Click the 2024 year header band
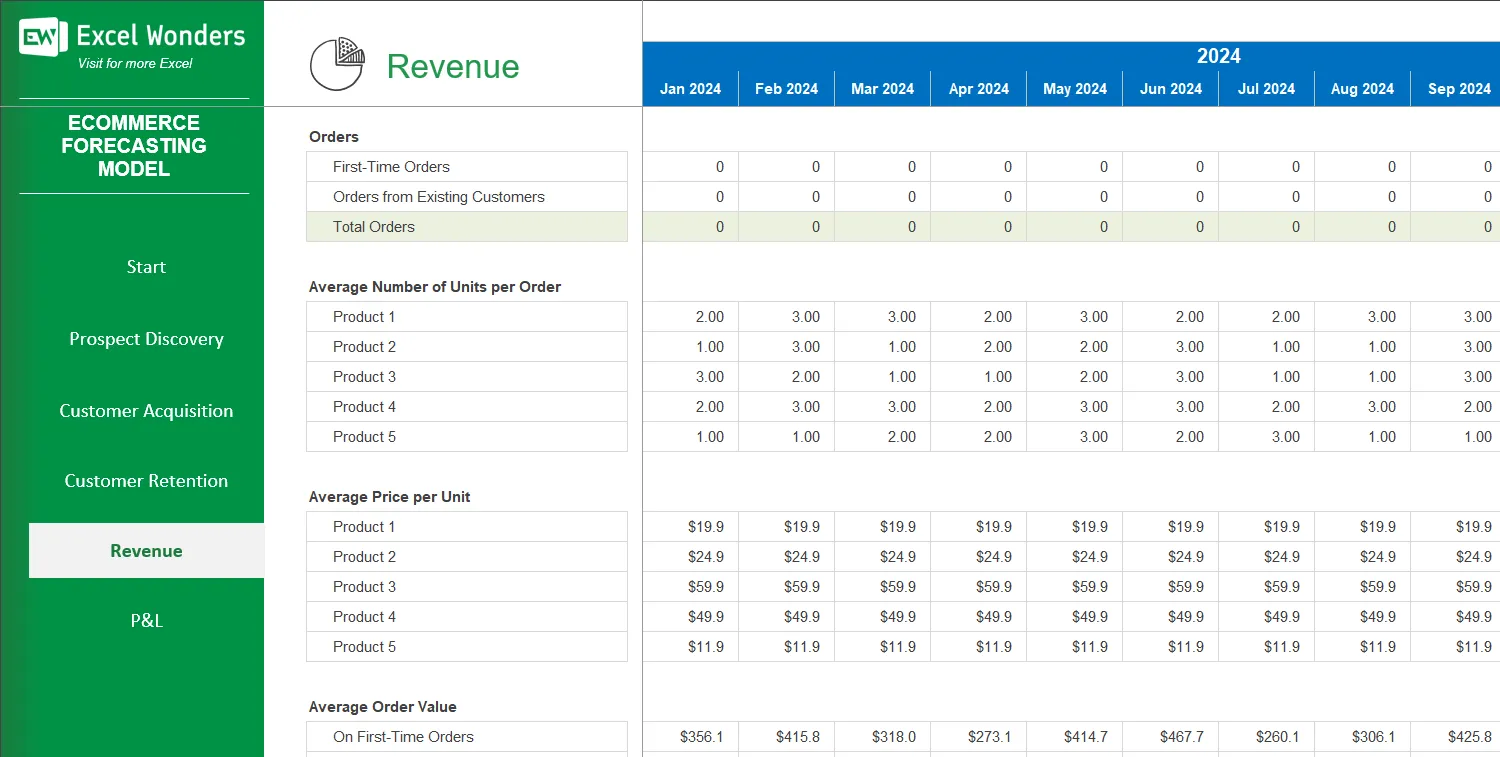 click(x=1218, y=56)
